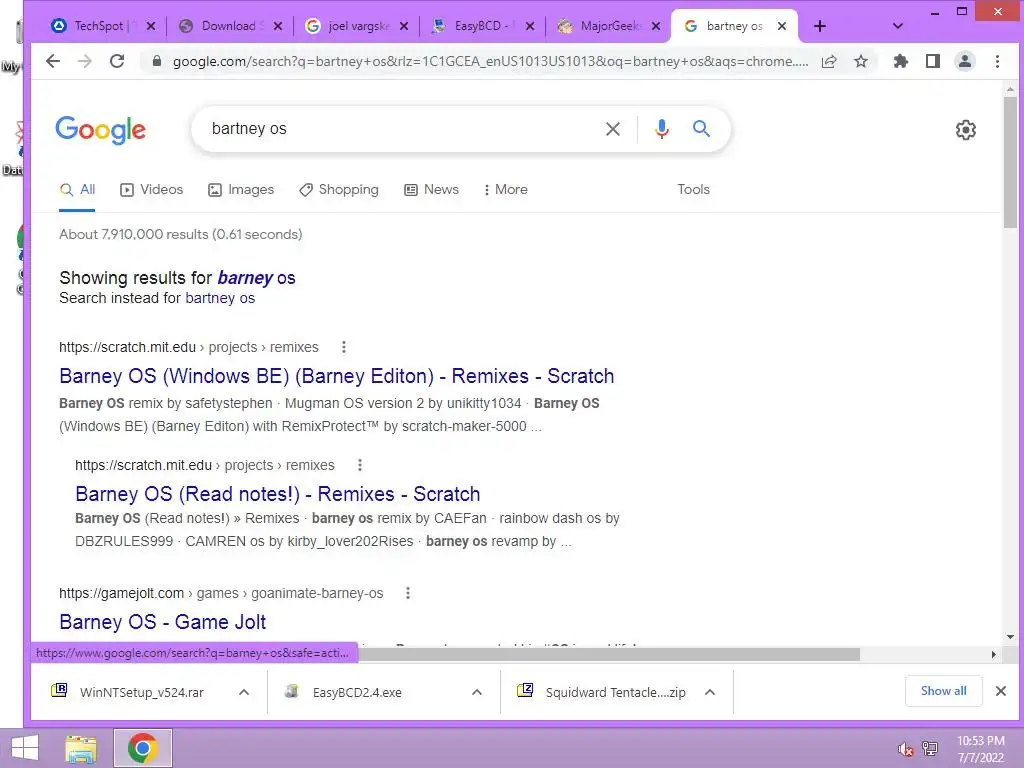Clear the search box with the X
Viewport: 1024px width, 768px height.
(613, 129)
